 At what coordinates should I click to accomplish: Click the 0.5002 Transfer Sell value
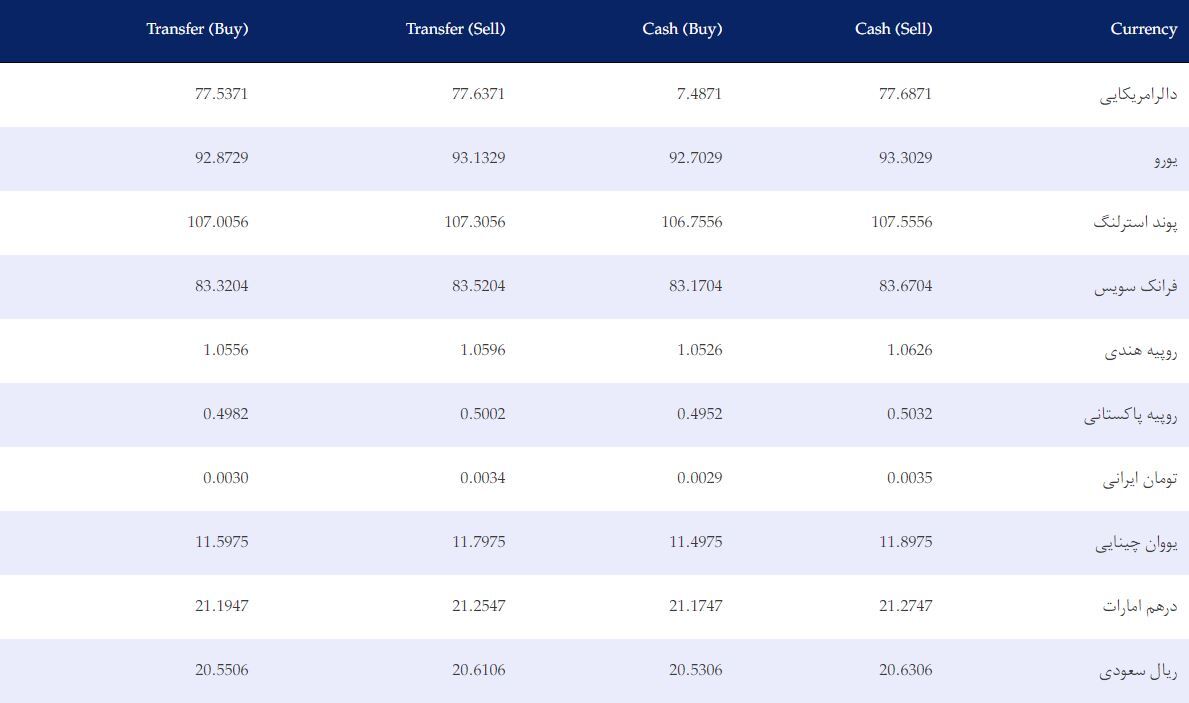pos(482,414)
